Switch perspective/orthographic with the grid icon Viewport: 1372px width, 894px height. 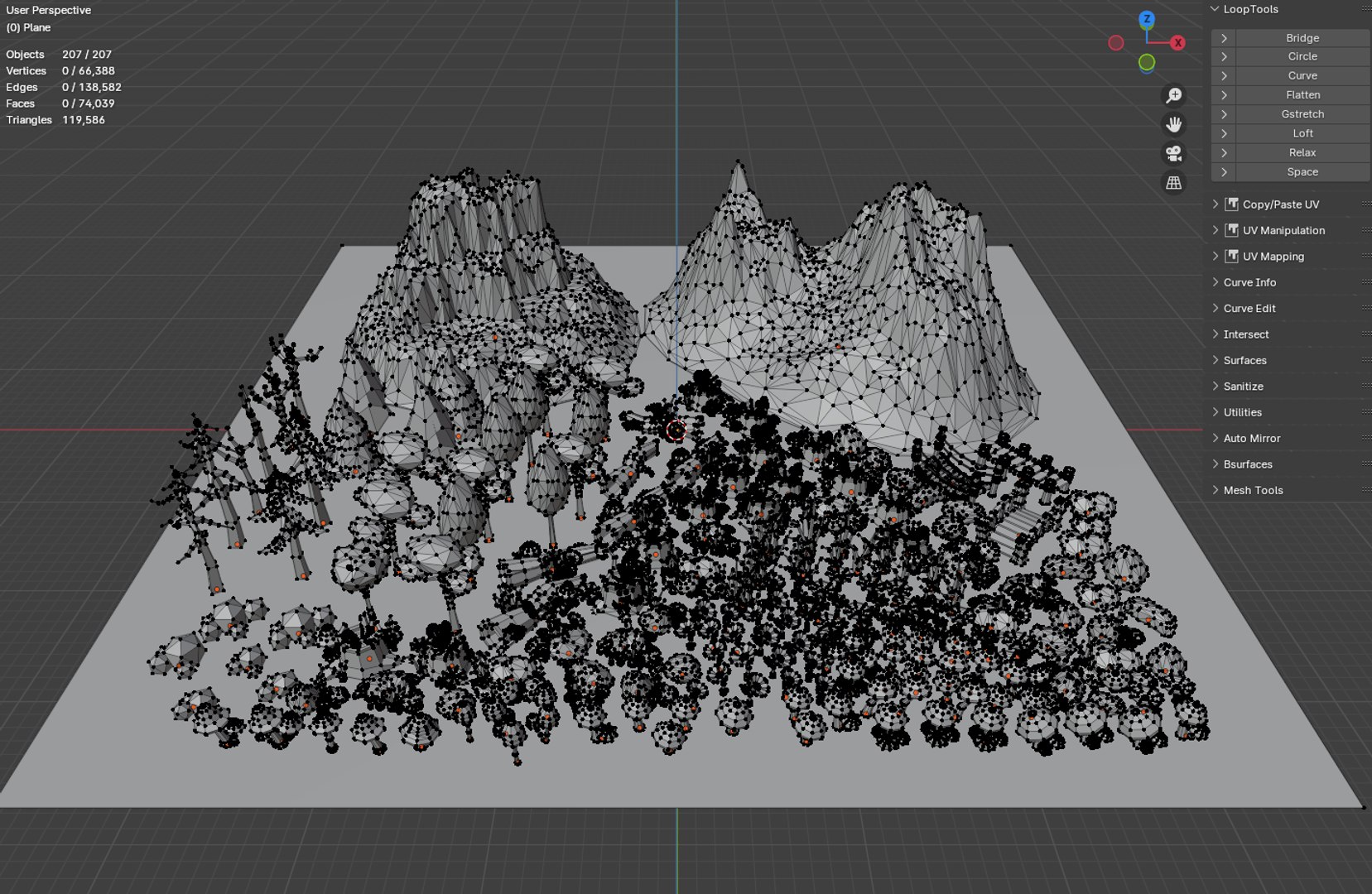tap(1173, 183)
